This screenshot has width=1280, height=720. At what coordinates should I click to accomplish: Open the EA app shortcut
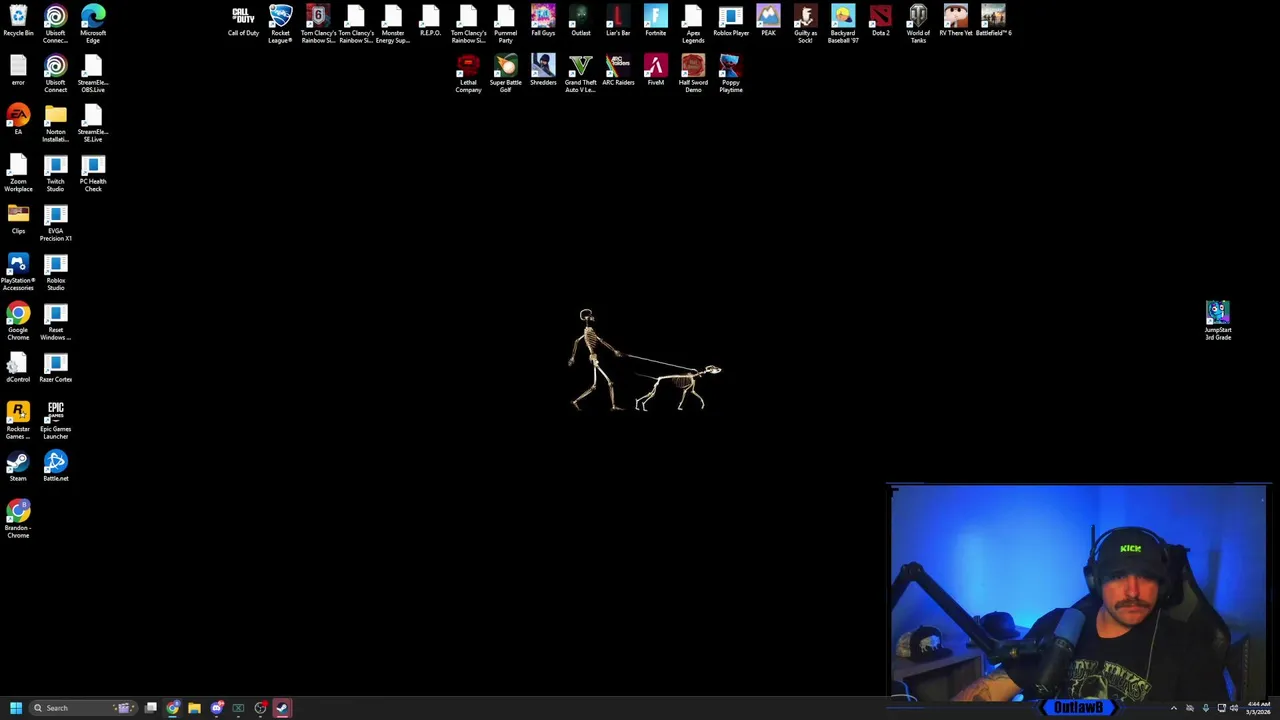(18, 120)
